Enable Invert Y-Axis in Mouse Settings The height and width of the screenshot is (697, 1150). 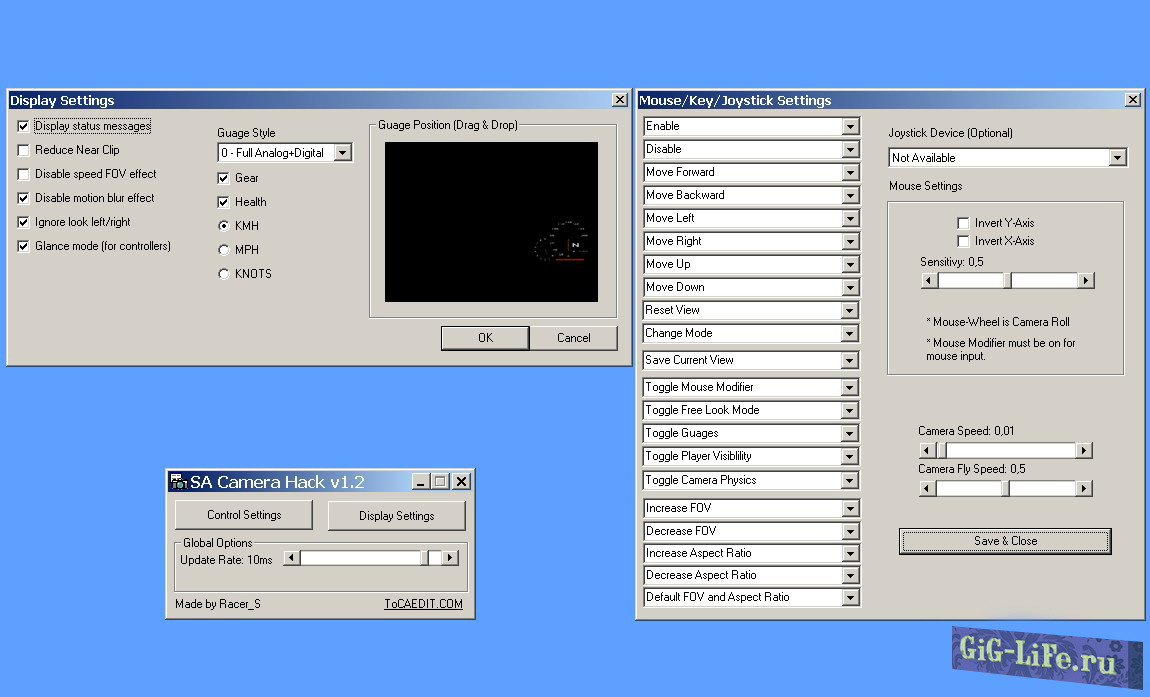click(963, 223)
